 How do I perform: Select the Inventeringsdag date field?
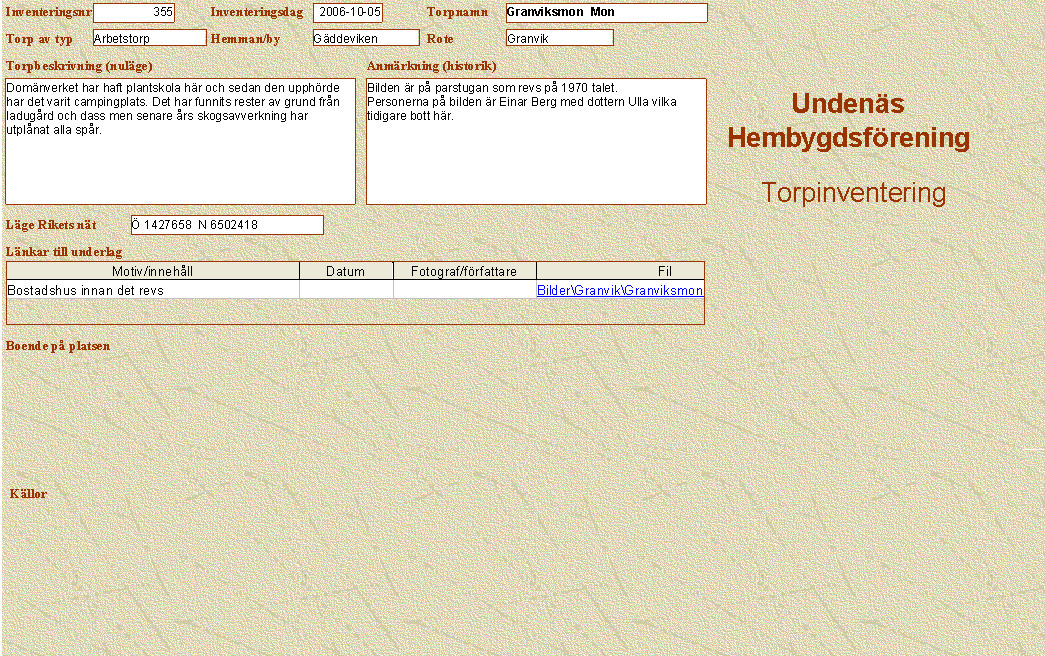coord(348,12)
